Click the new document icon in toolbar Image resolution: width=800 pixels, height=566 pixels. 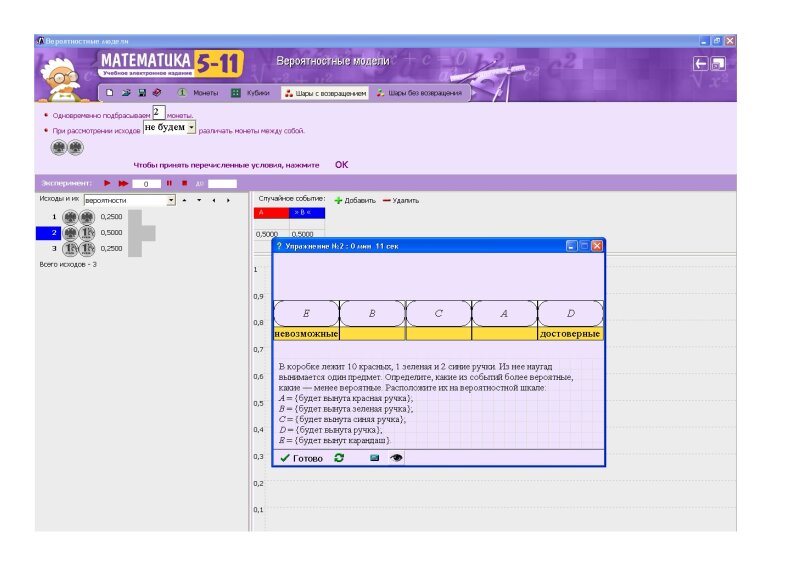112,93
